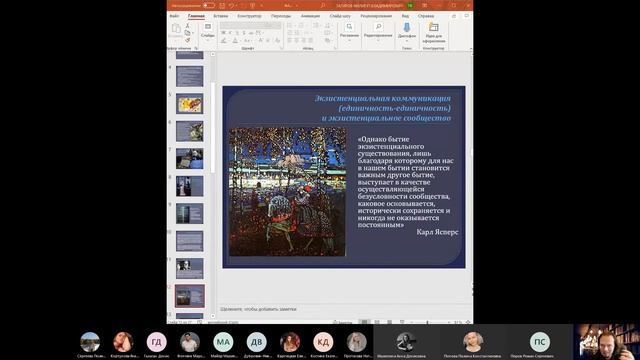Toggle the Notes button in status bar
Screen dimensions: 640x360
click(342, 322)
